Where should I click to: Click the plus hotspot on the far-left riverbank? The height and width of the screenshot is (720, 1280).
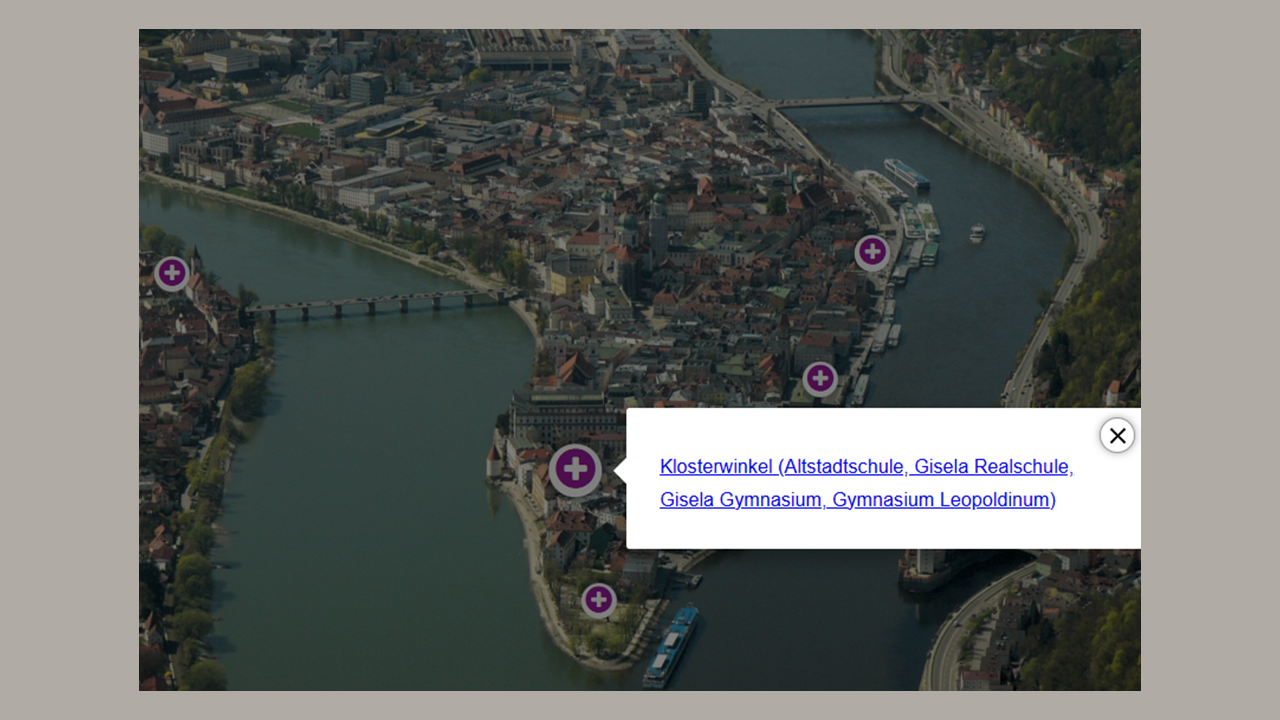pos(172,273)
